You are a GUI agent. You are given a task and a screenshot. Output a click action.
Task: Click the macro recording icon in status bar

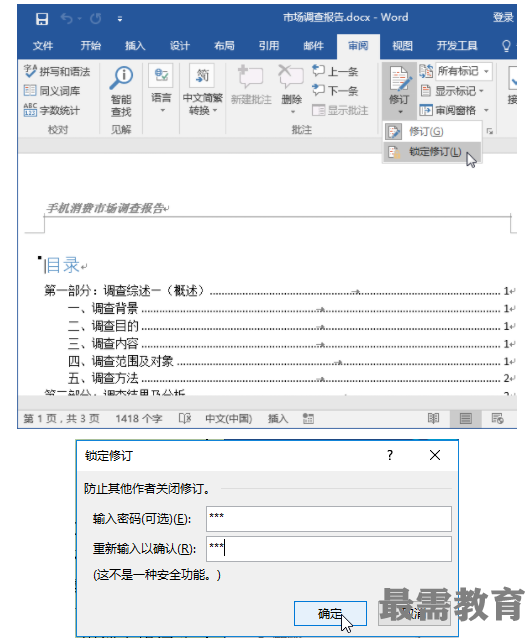pyautogui.click(x=308, y=419)
